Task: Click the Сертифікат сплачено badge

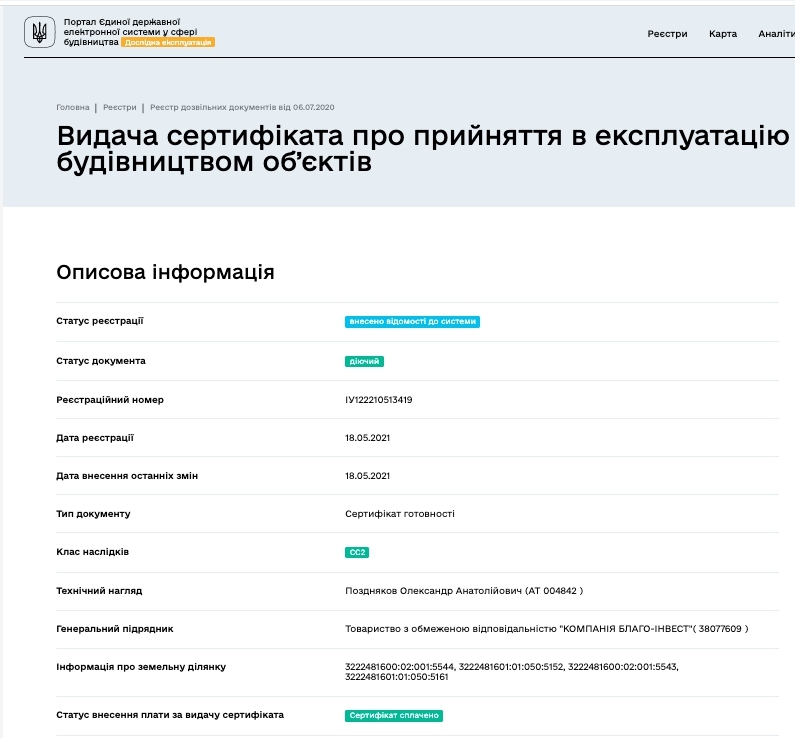Action: [393, 716]
